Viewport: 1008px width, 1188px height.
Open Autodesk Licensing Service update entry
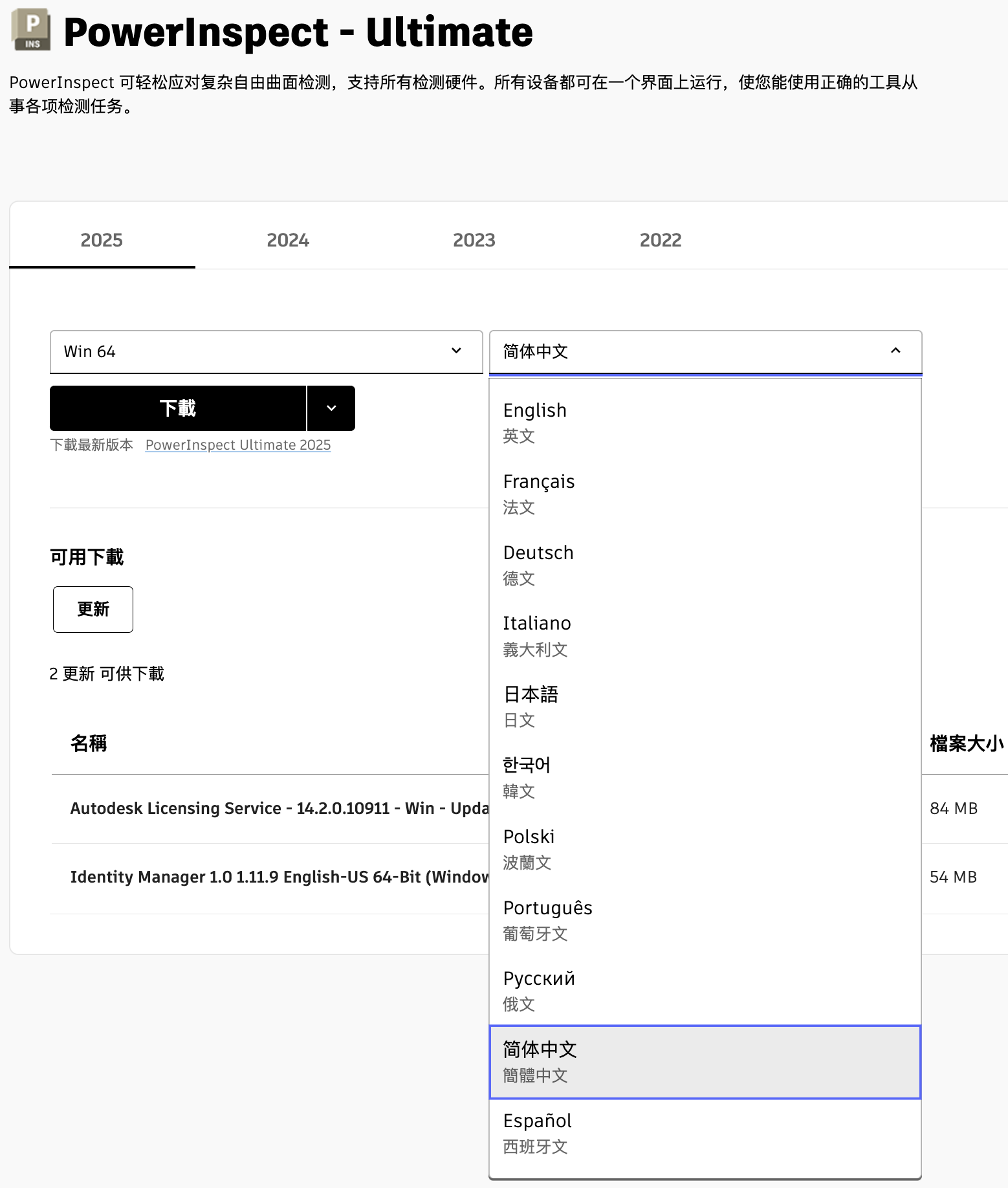(278, 809)
